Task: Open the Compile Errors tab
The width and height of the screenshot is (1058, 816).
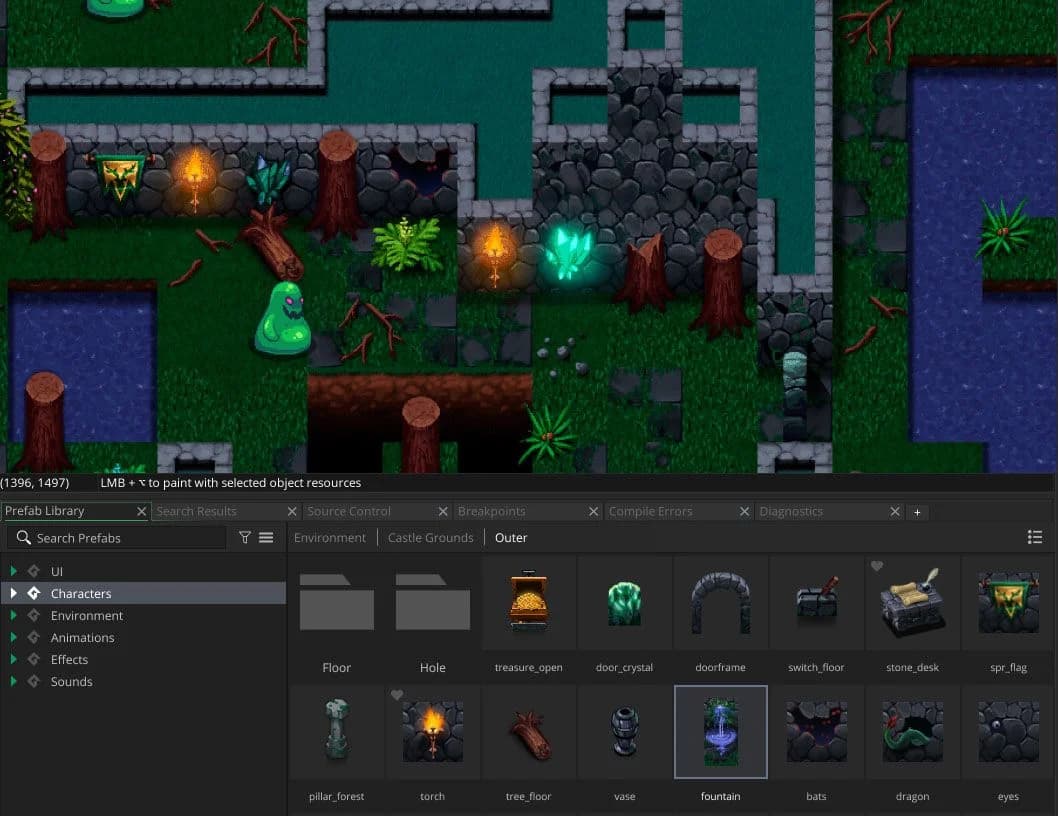Action: (650, 512)
